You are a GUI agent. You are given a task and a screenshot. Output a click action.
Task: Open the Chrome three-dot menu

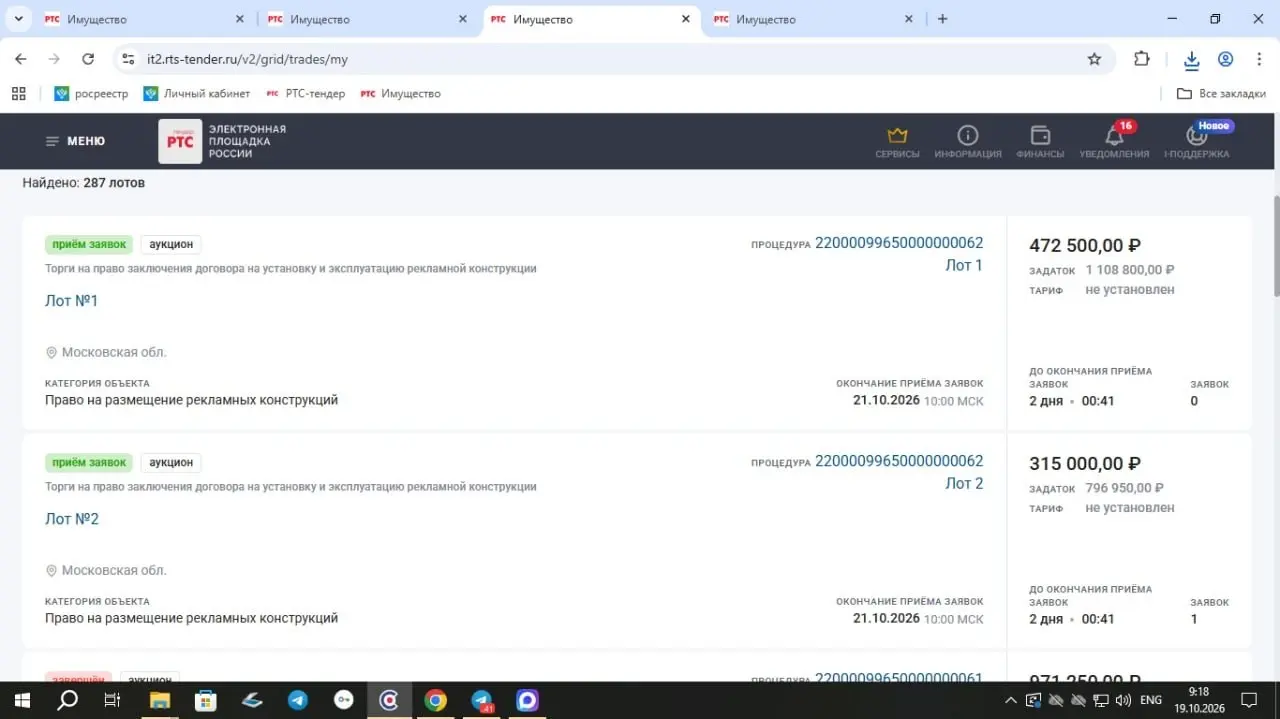pyautogui.click(x=1258, y=59)
